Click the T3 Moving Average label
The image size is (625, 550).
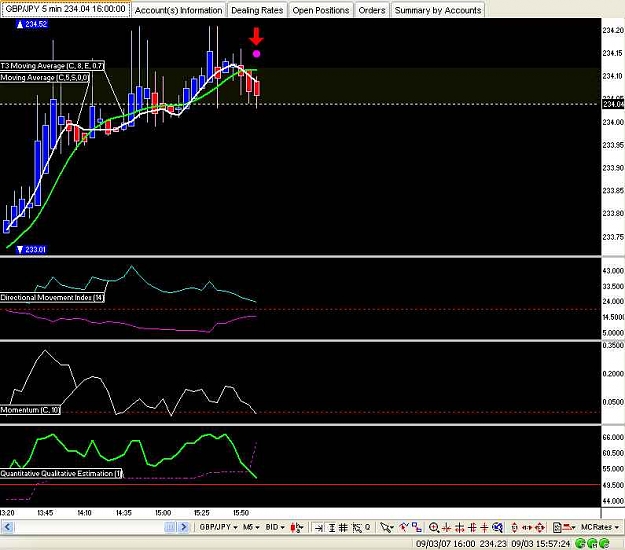(x=52, y=66)
